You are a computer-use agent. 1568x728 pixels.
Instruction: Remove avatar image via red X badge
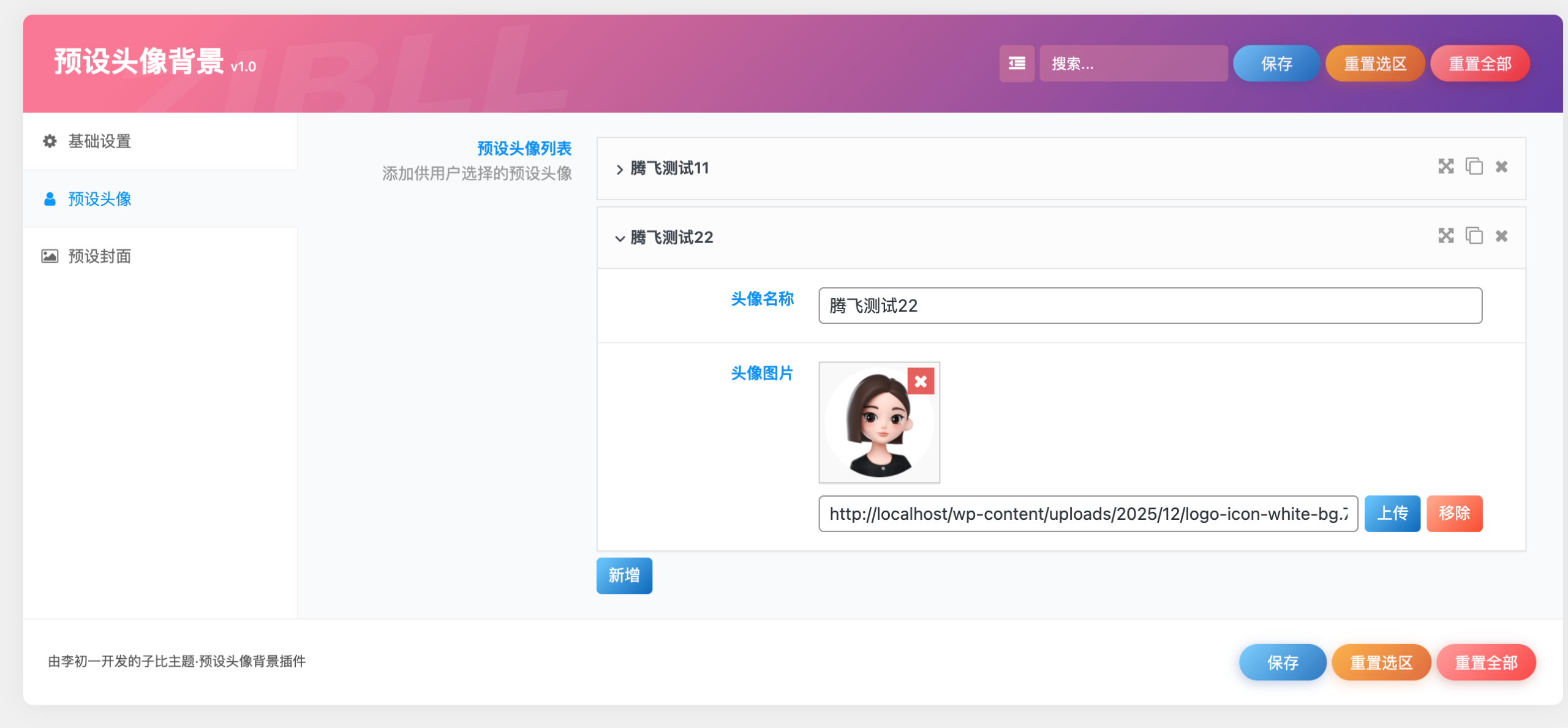click(x=921, y=381)
